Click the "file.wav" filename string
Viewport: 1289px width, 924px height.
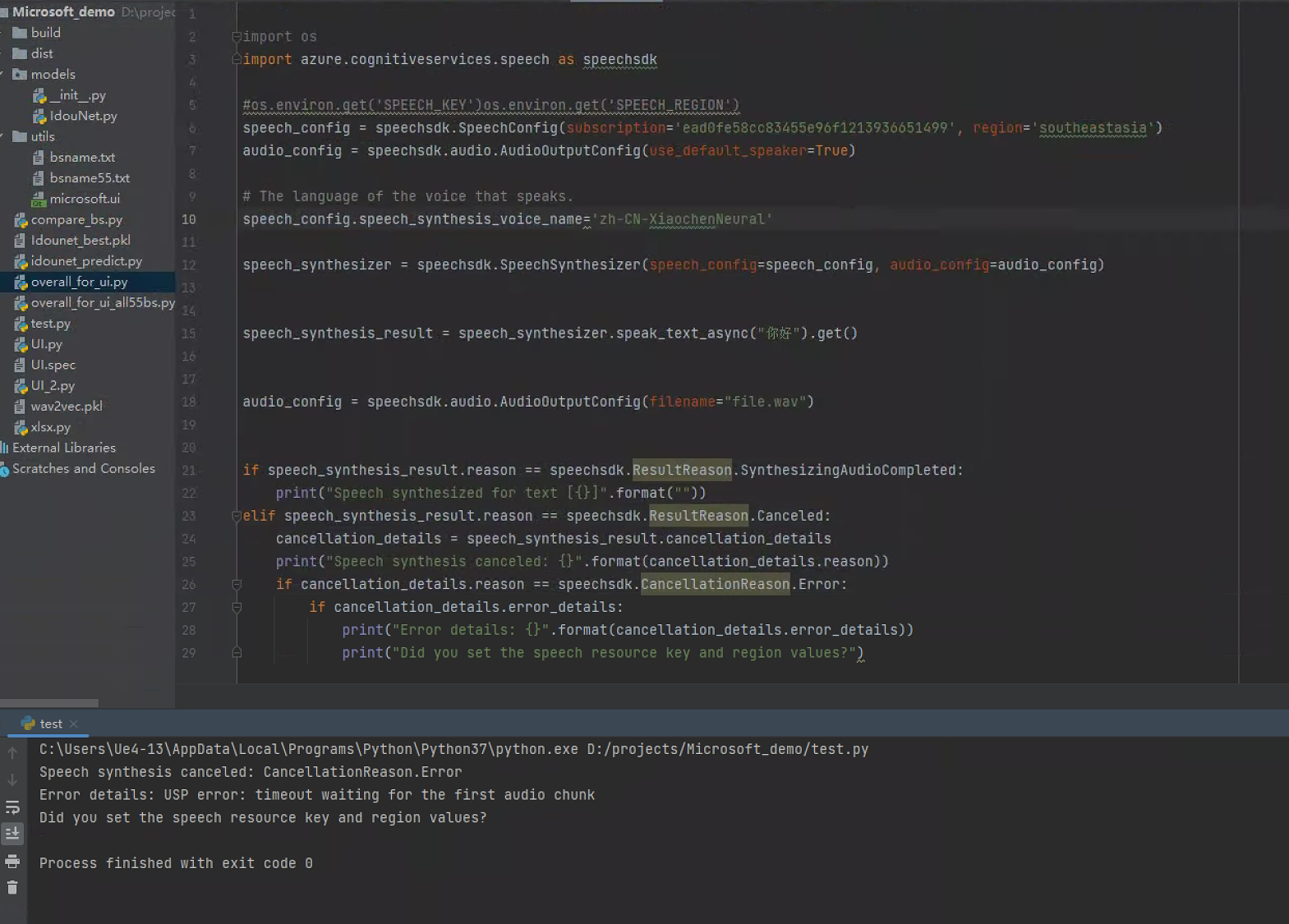[765, 402]
